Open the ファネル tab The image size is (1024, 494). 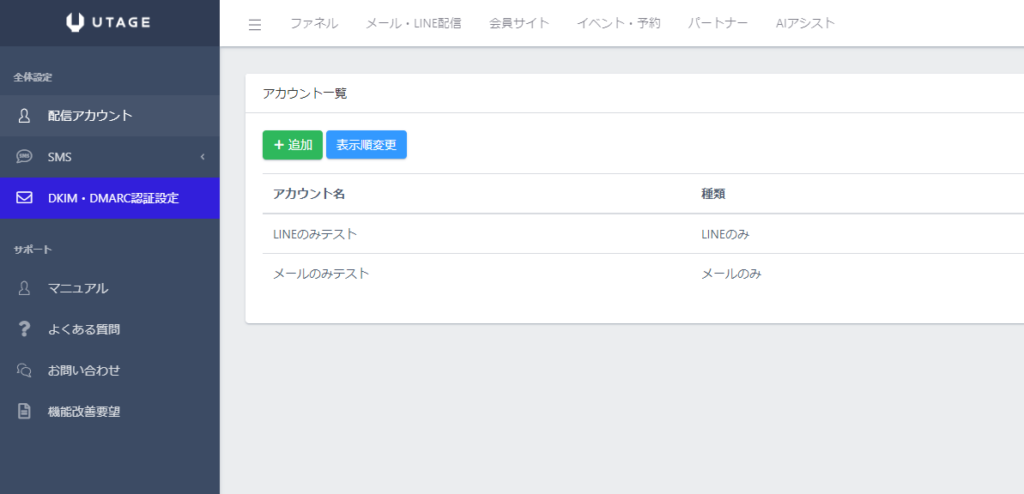(314, 23)
